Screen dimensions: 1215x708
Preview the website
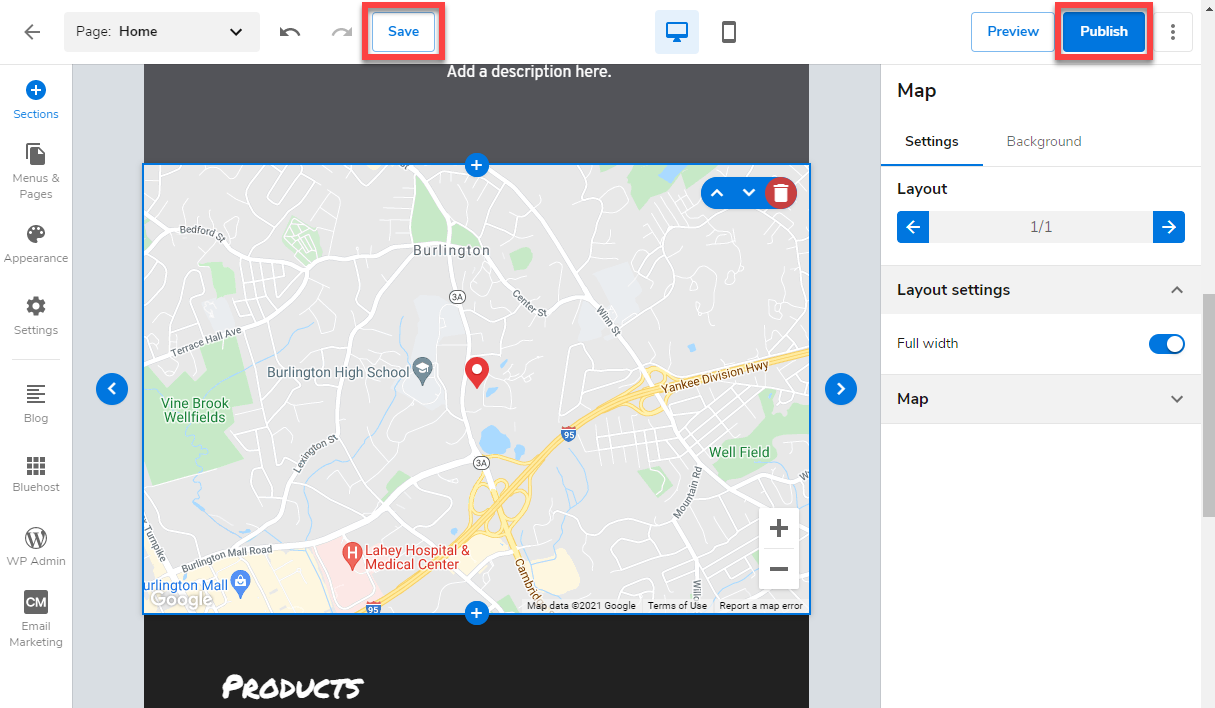coord(1013,31)
